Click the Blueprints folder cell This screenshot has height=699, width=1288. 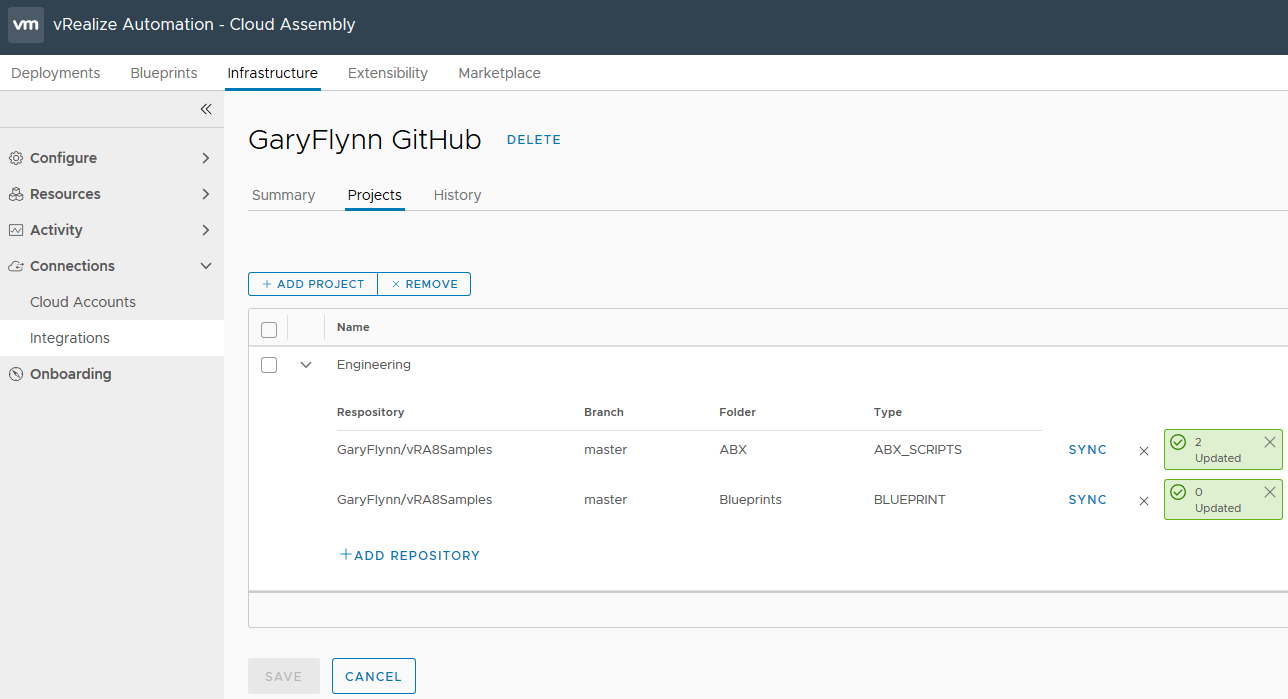coord(751,499)
